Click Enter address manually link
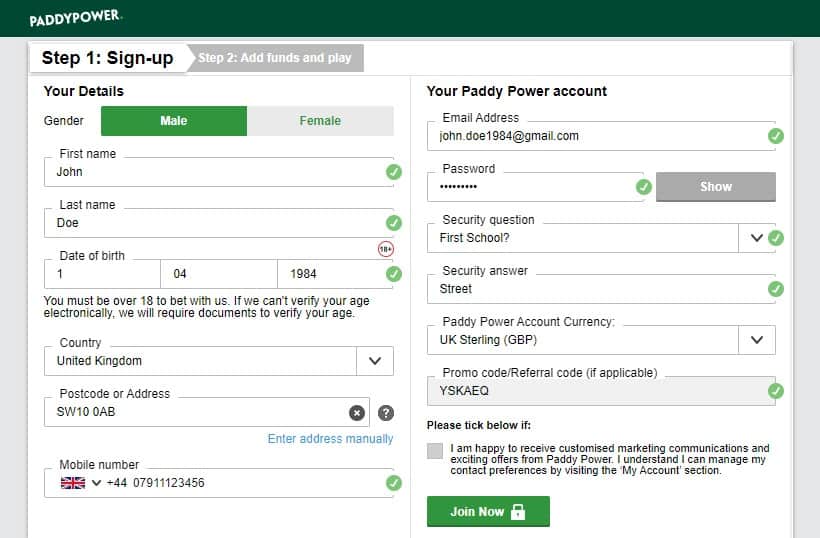The height and width of the screenshot is (538, 820). pyautogui.click(x=330, y=439)
